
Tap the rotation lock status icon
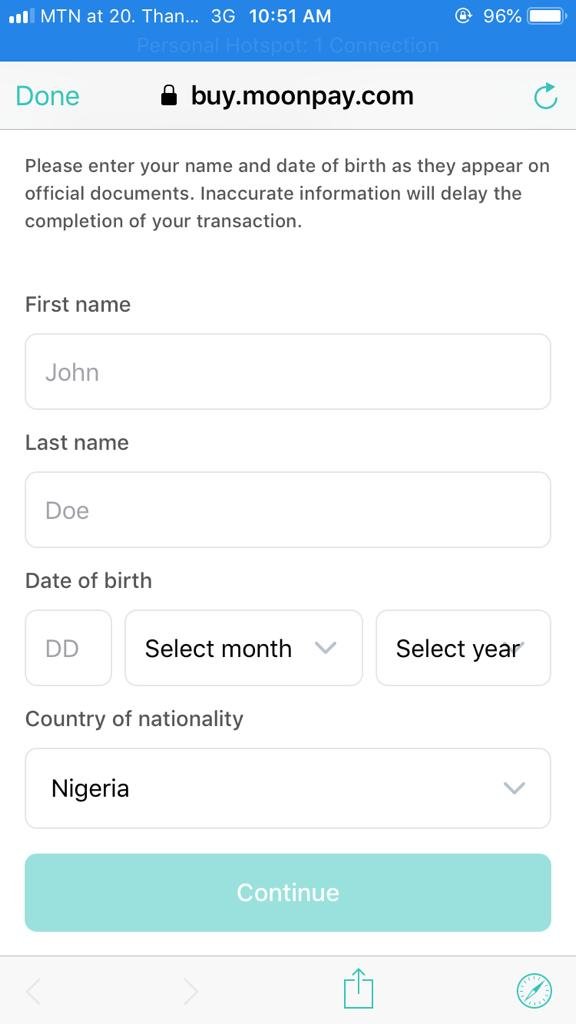coord(463,16)
